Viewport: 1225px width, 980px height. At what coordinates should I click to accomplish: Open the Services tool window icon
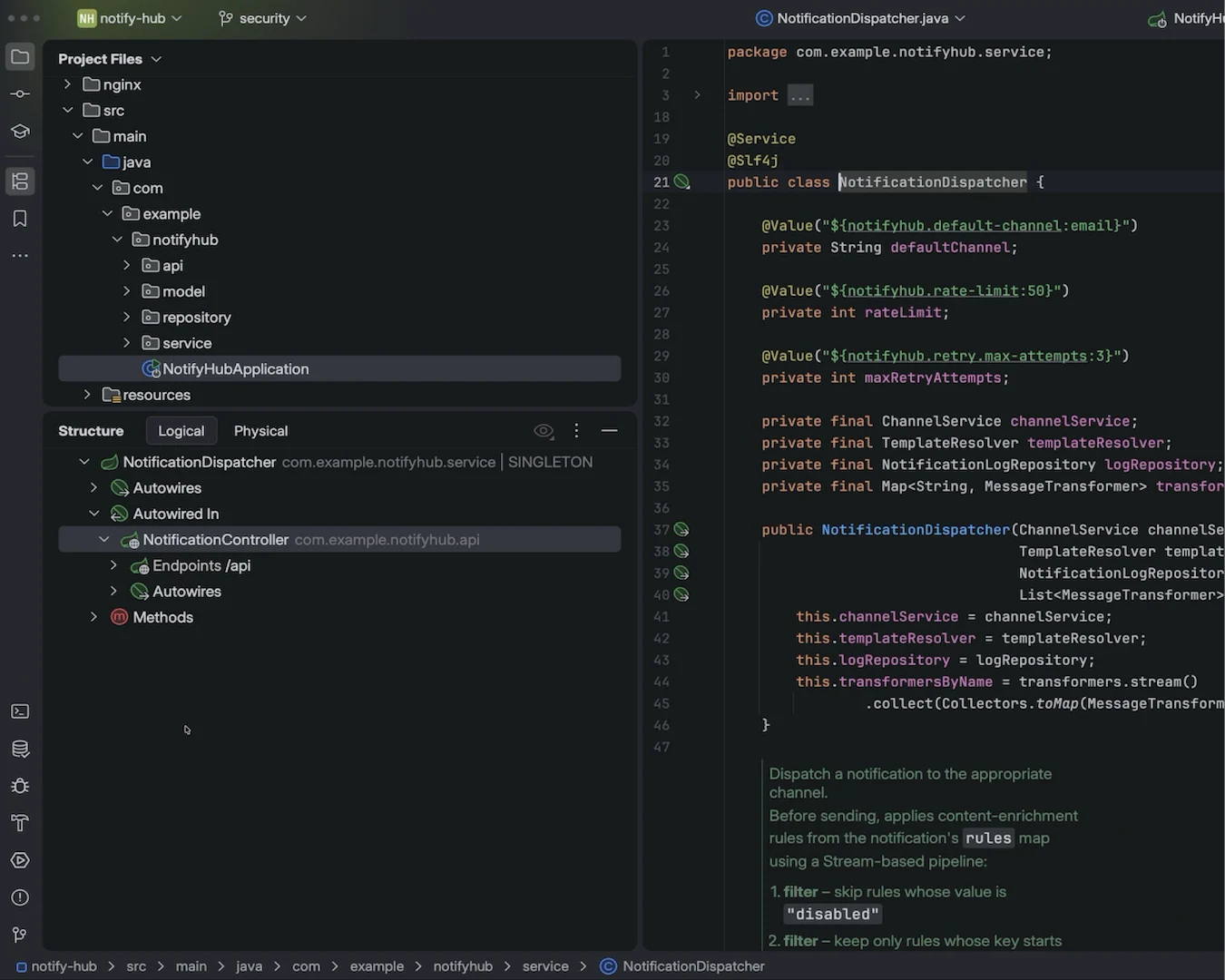(x=20, y=860)
